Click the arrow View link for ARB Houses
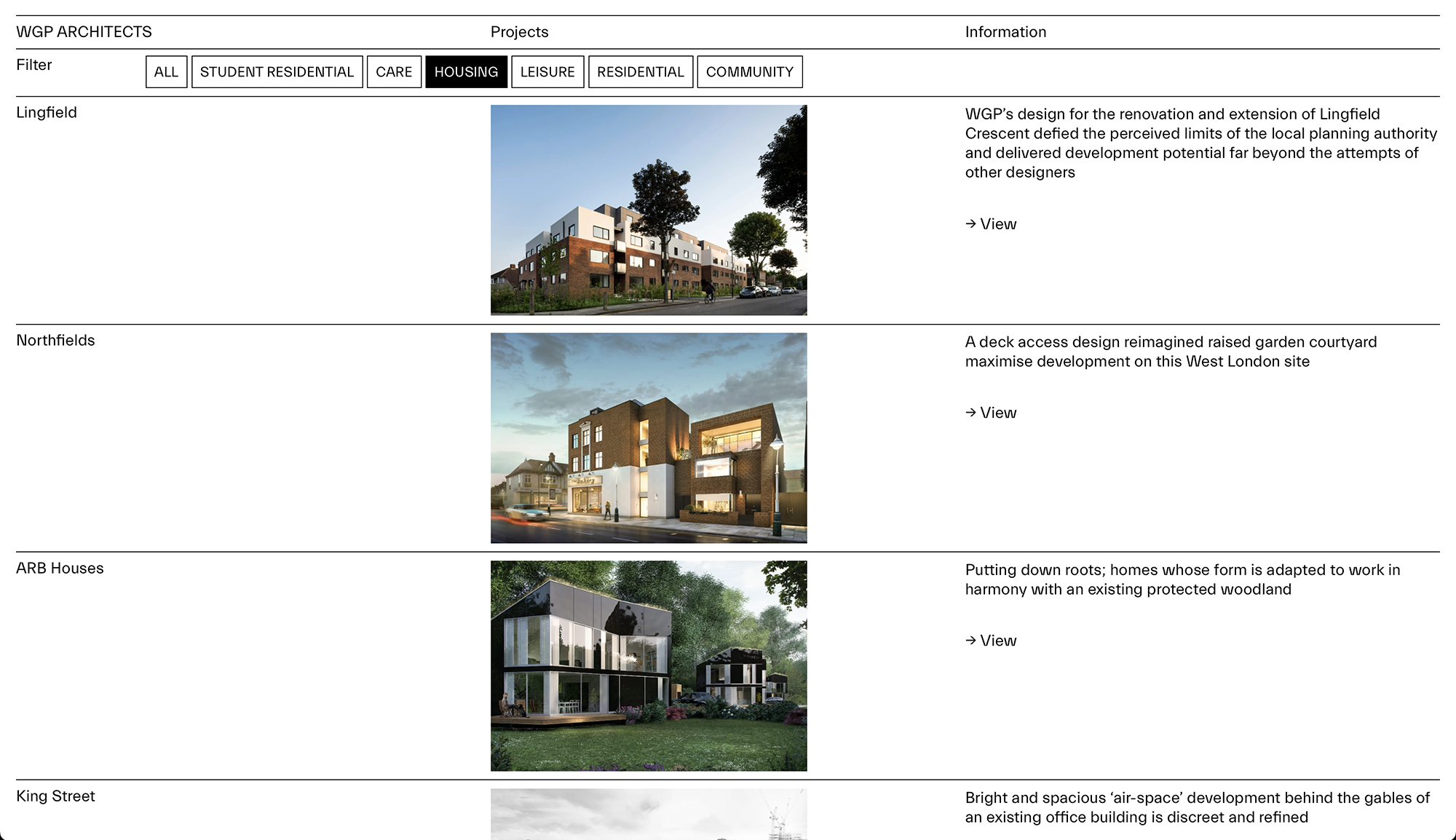Screen dimensions: 1456x840 point(991,641)
